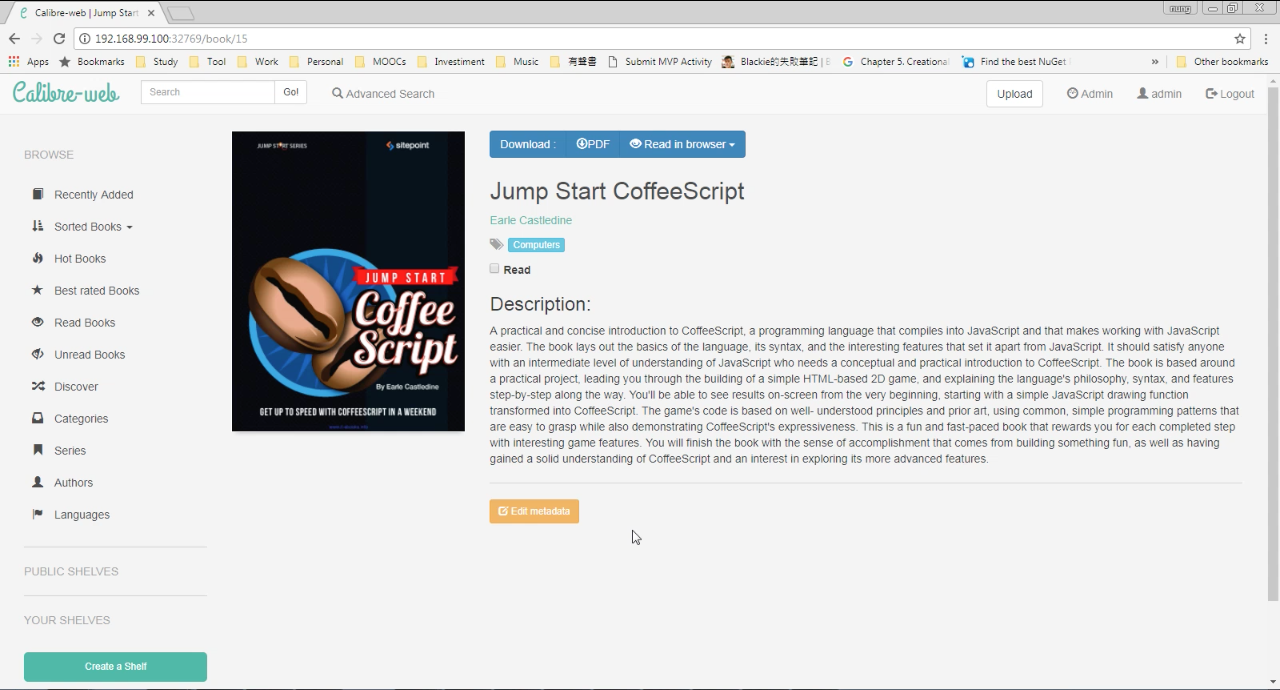
Task: Open the Music bookmarks folder
Action: pos(517,62)
